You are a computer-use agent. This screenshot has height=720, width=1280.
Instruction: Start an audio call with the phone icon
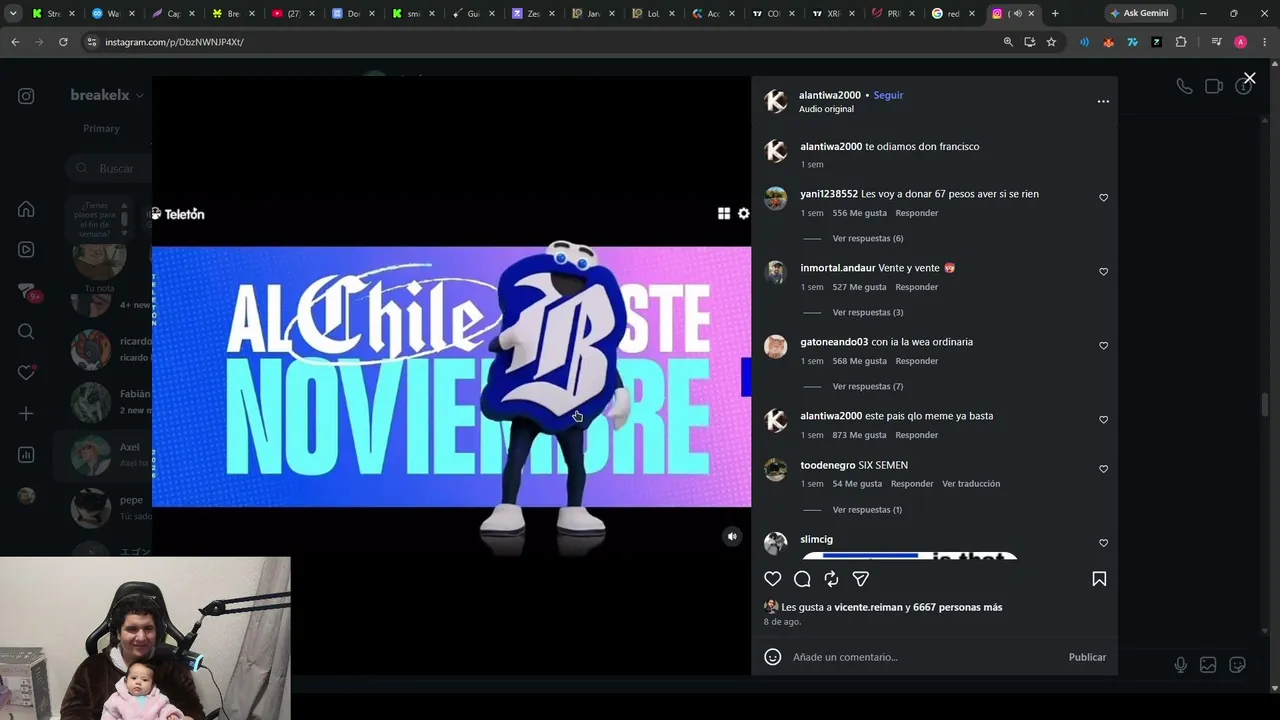point(1184,87)
